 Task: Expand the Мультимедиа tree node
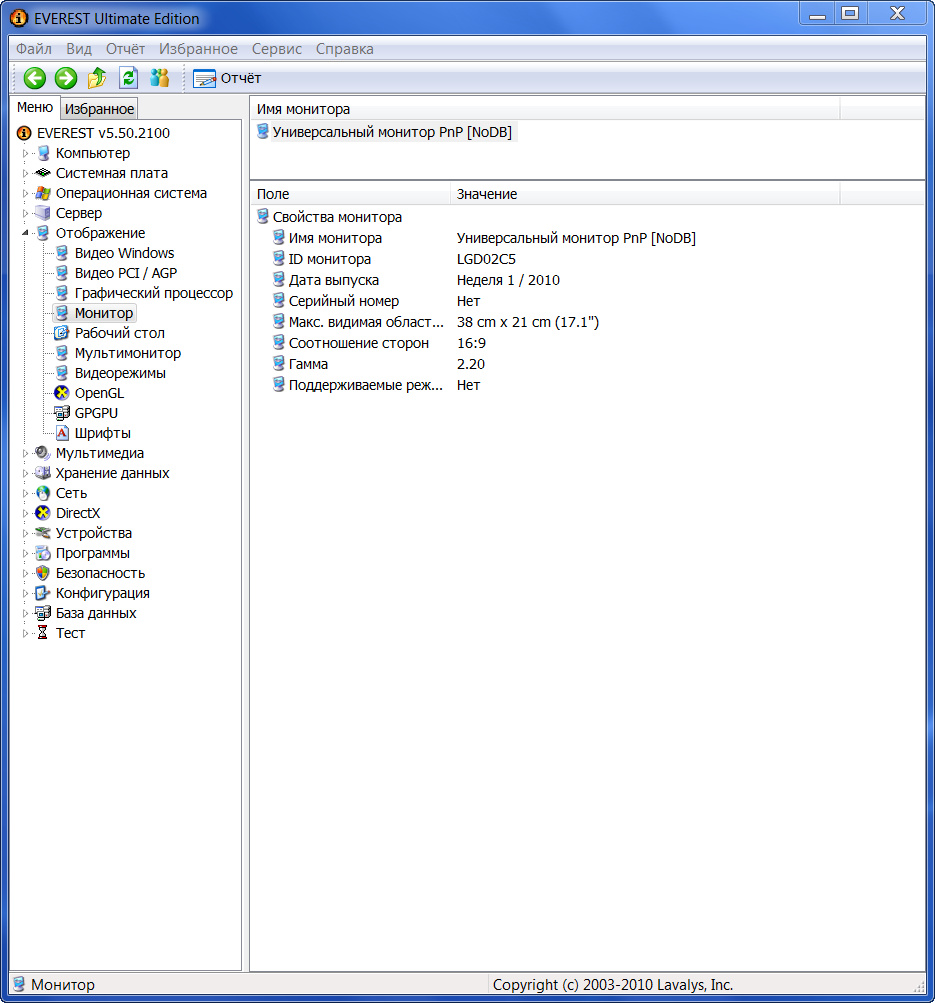[26, 454]
